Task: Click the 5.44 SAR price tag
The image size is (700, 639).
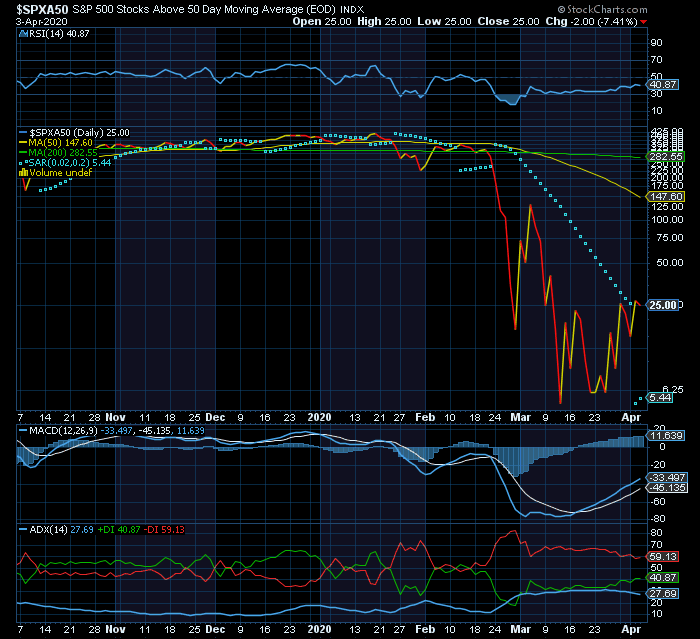Action: 660,397
